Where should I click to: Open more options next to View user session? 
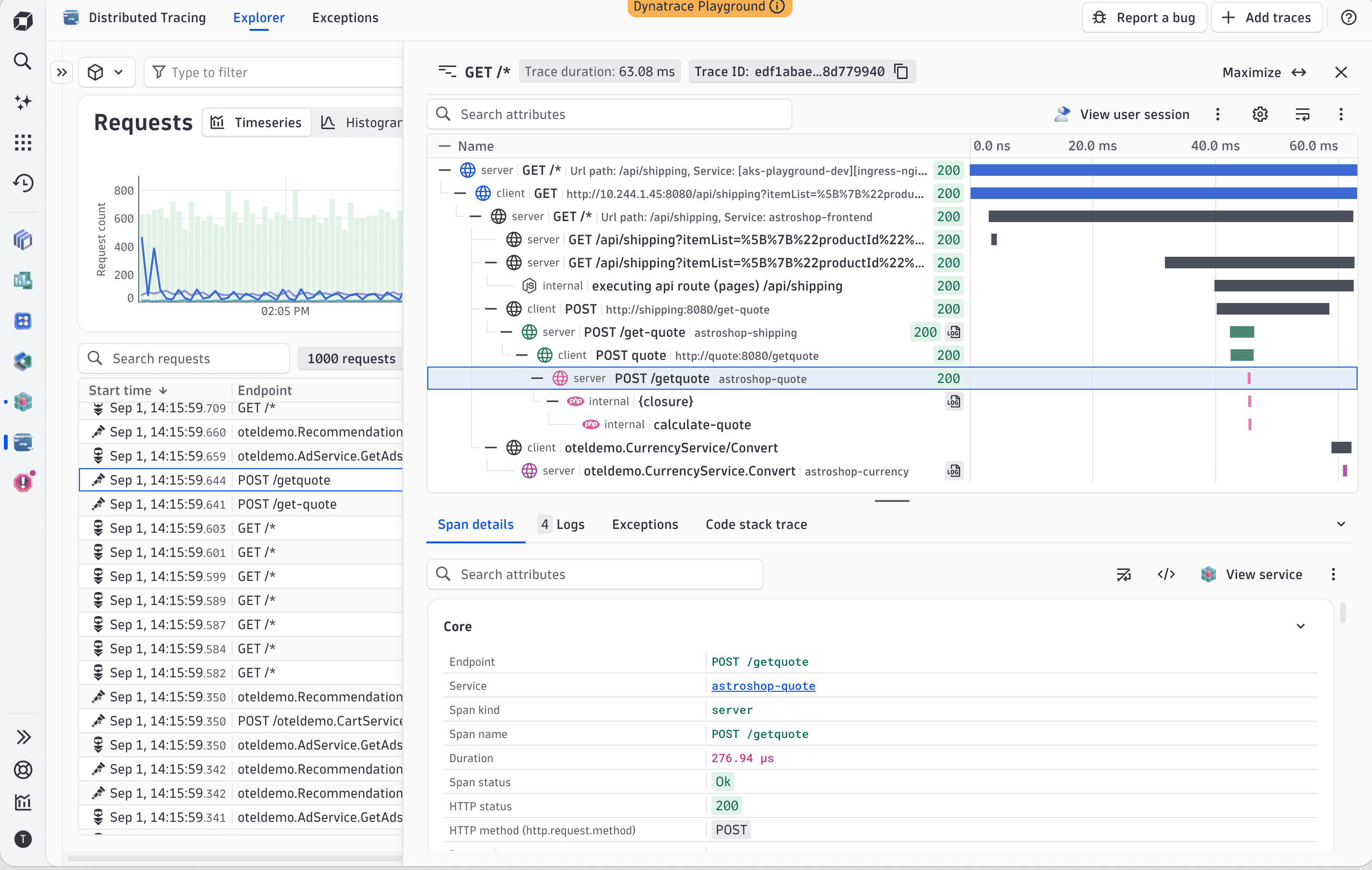point(1217,115)
